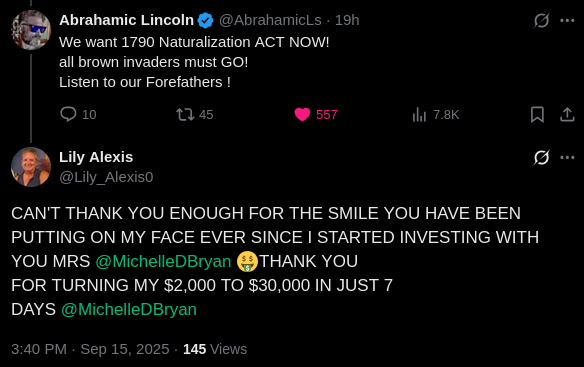This screenshot has width=584, height=367.
Task: Open Grok icon on Lily Alexis's post
Action: (x=541, y=157)
